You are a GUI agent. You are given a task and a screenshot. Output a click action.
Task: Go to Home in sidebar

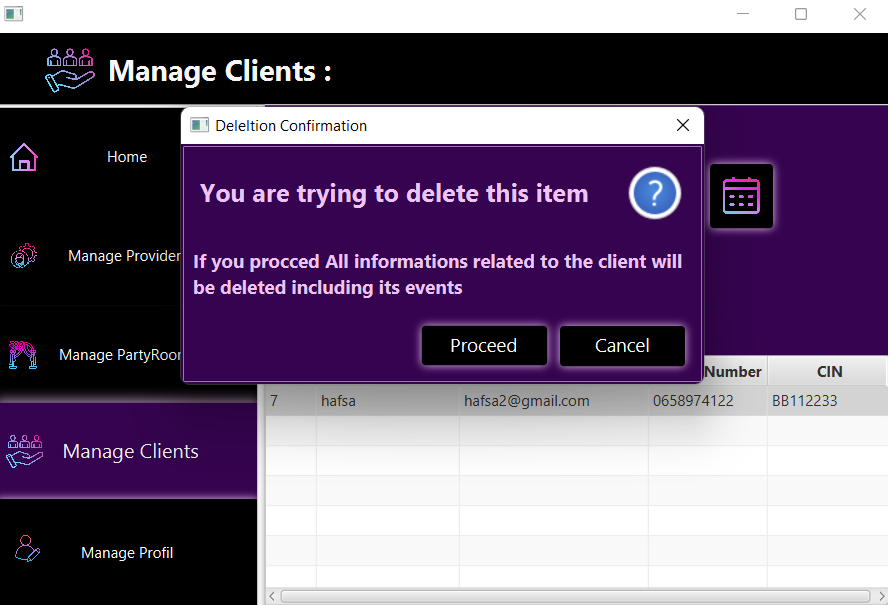tap(127, 157)
